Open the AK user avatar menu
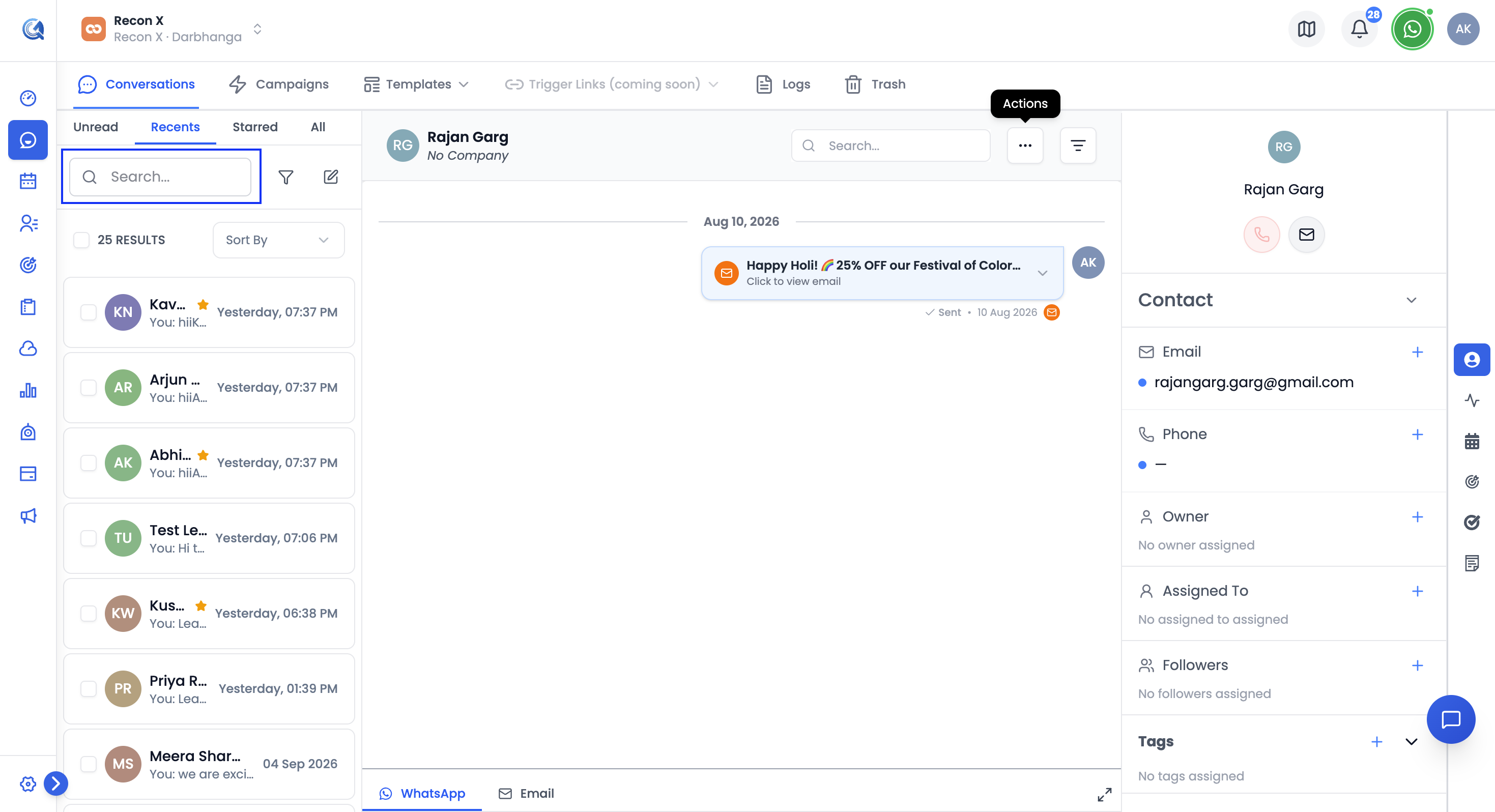 (x=1463, y=28)
